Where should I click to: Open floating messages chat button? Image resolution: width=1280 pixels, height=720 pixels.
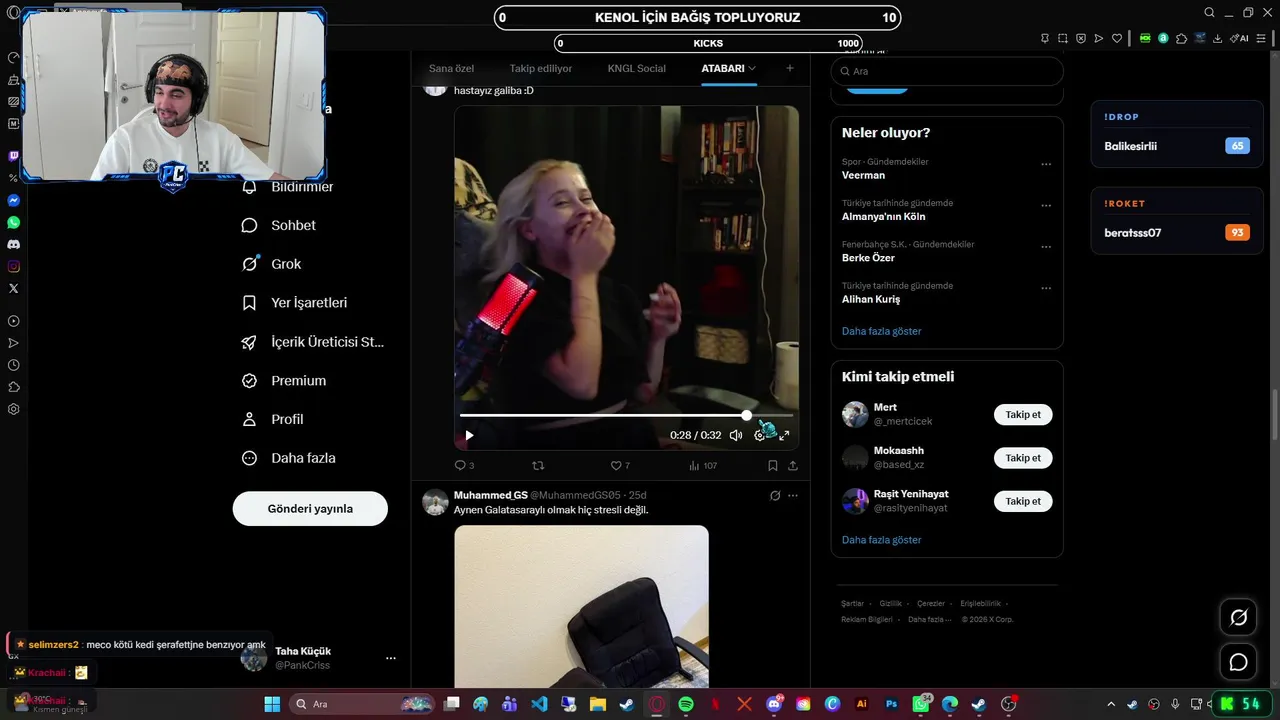1238,662
